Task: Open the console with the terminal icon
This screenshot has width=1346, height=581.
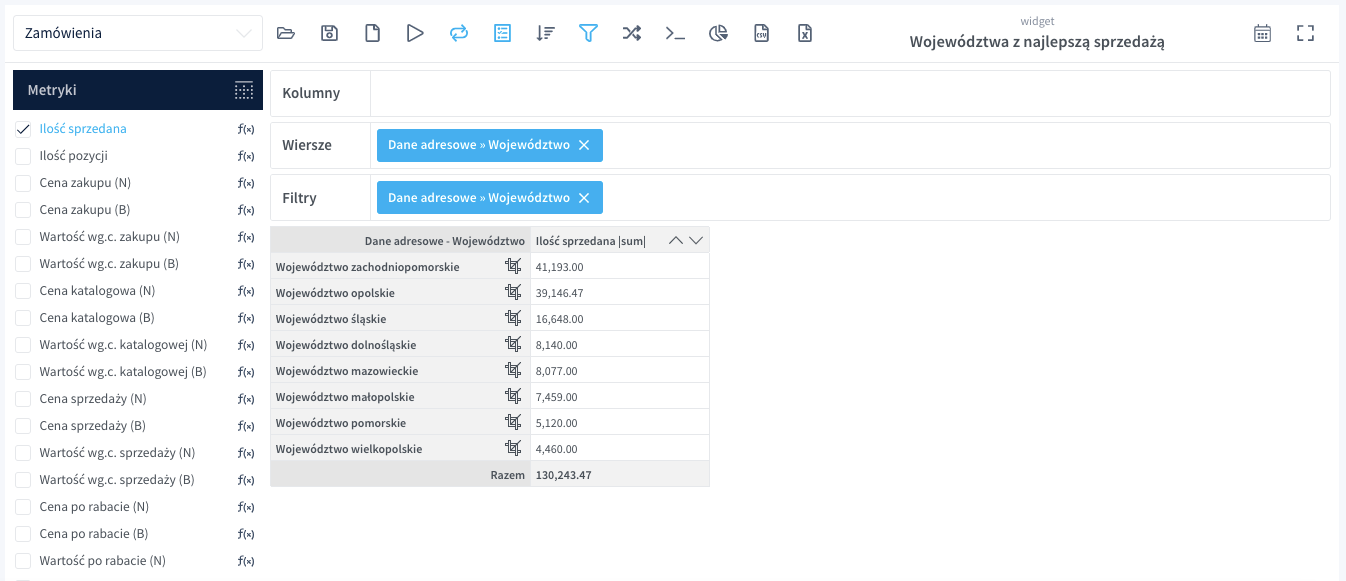Action: 675,33
